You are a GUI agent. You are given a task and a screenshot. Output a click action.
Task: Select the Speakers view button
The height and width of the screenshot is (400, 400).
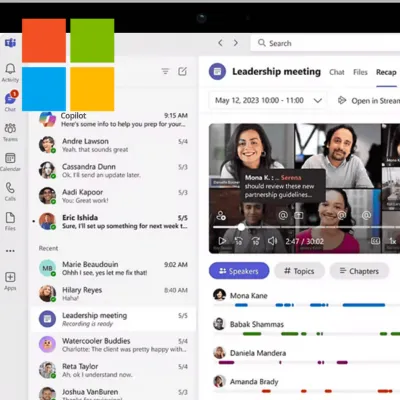click(239, 271)
